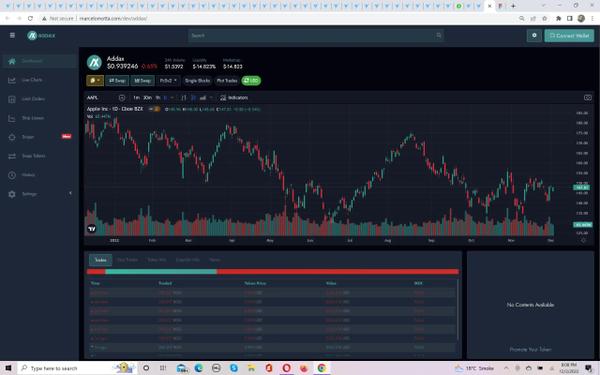Expand the yellow coin dropdown button
Screen dimensions: 600x375
(x=95, y=81)
